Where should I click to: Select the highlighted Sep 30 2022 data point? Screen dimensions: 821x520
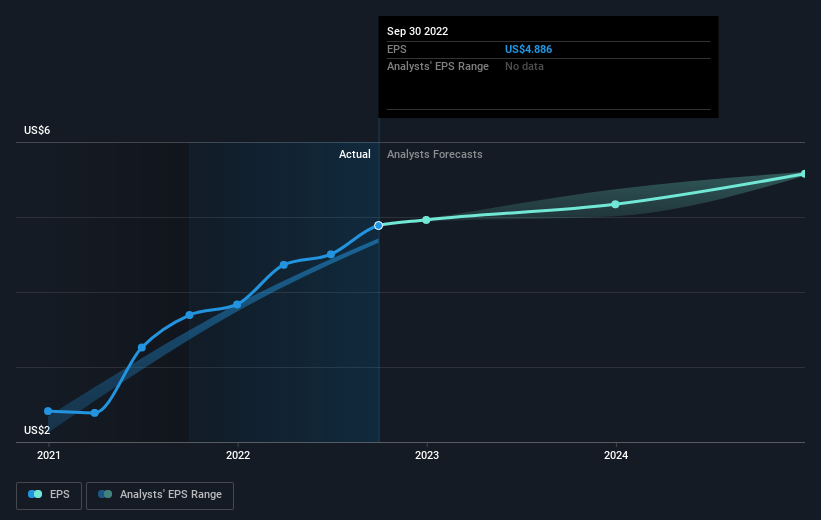click(x=379, y=226)
